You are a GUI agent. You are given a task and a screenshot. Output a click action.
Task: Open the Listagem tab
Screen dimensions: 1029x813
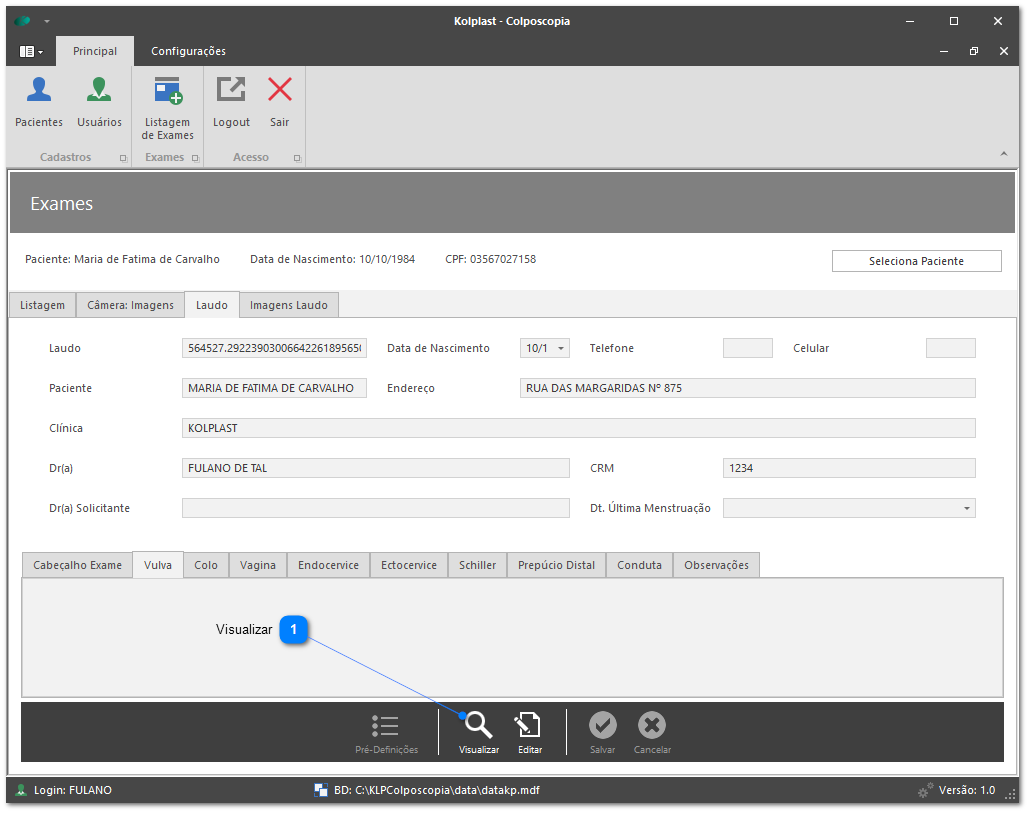pos(43,305)
